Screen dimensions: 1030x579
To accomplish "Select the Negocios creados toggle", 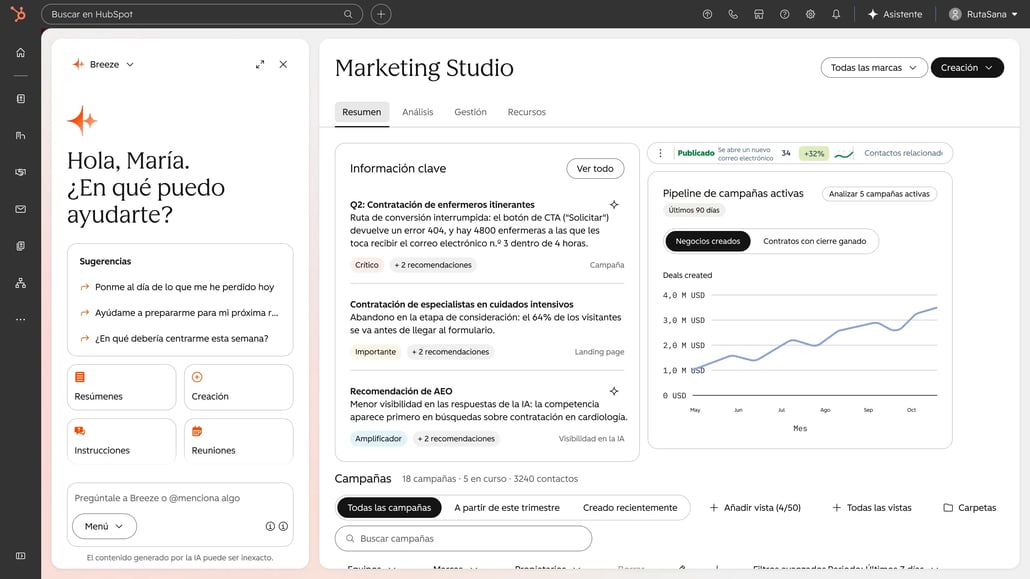I will click(707, 241).
